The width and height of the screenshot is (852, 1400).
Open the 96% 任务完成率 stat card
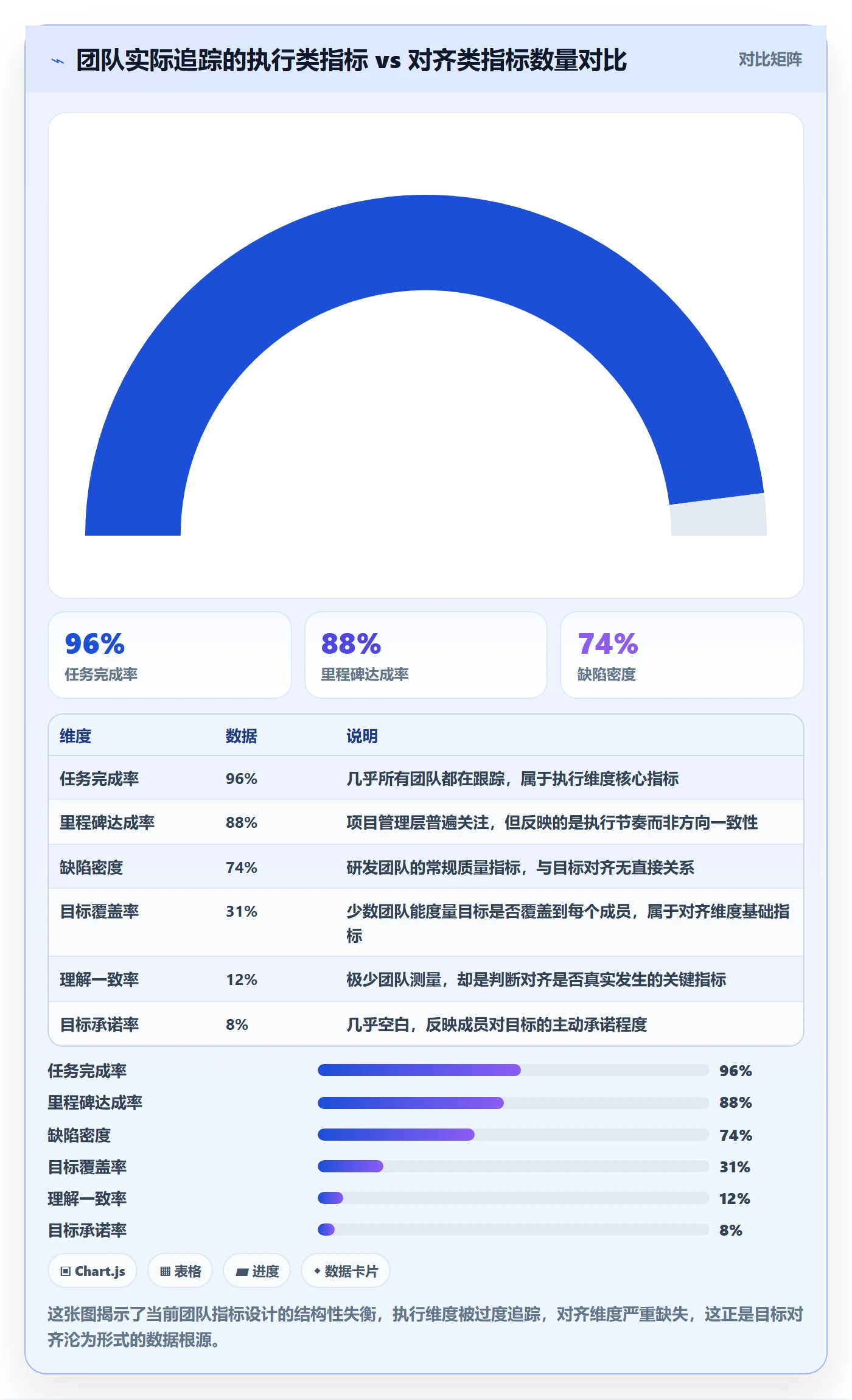[170, 655]
